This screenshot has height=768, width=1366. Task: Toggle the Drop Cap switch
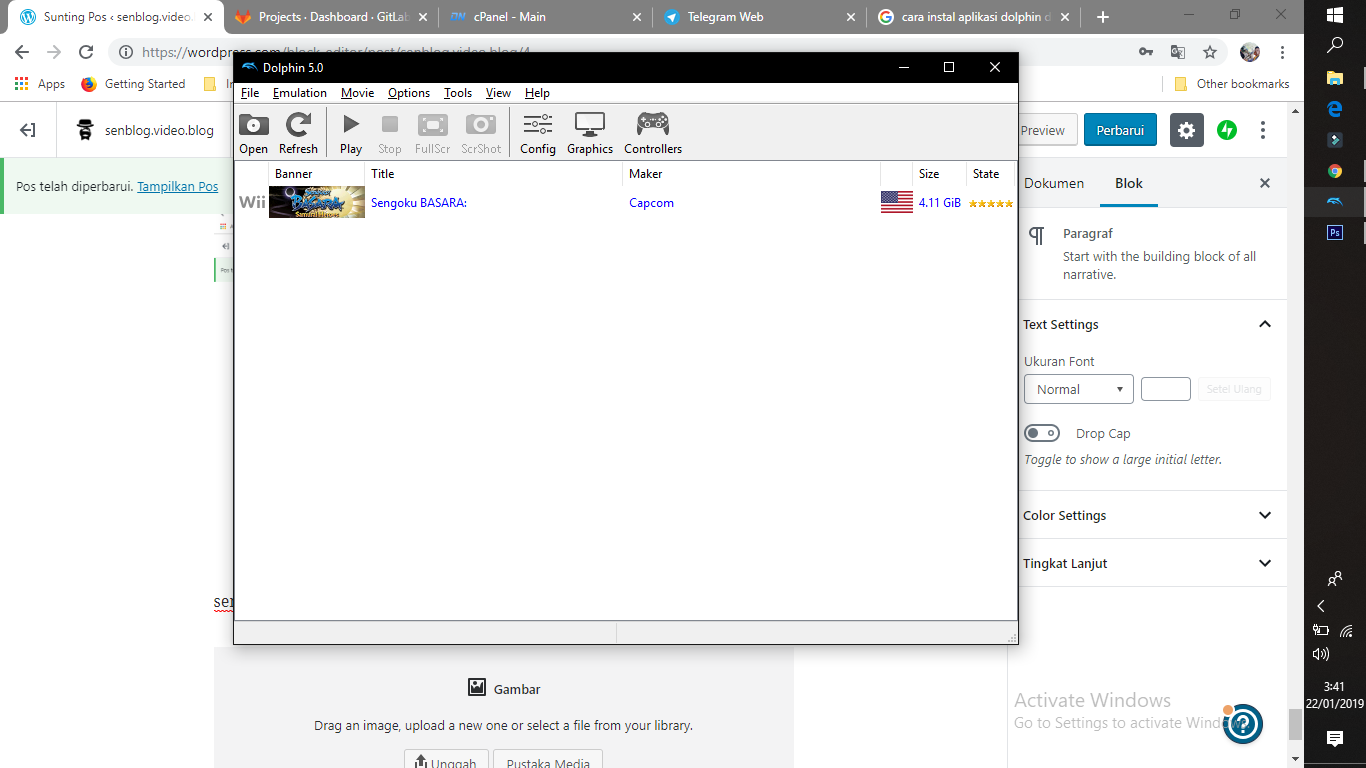[x=1042, y=433]
